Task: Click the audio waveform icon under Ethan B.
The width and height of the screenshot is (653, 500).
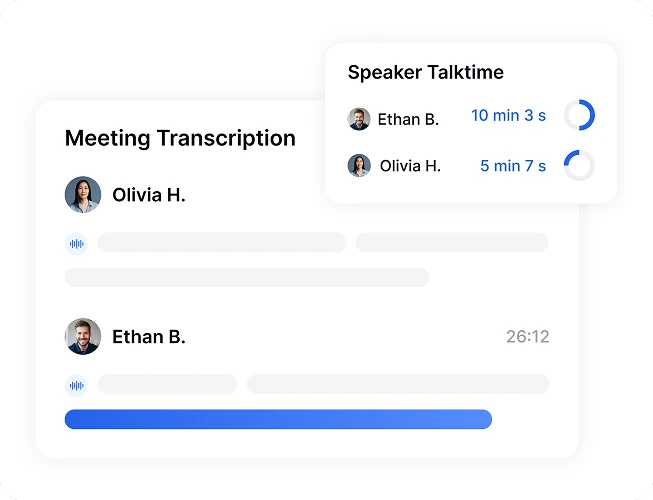Action: 76,385
